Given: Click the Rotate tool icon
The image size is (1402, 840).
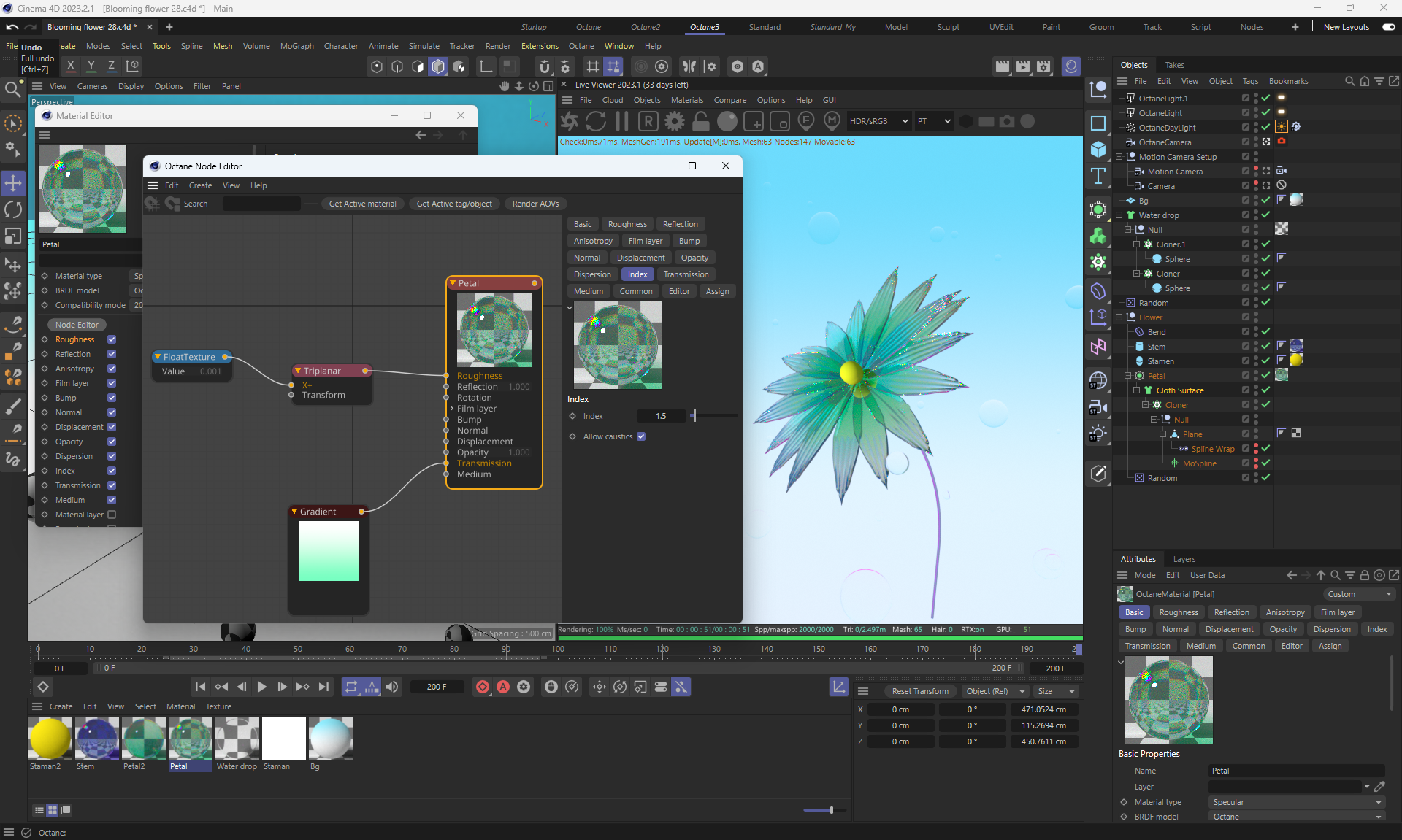Looking at the screenshot, I should (13, 209).
